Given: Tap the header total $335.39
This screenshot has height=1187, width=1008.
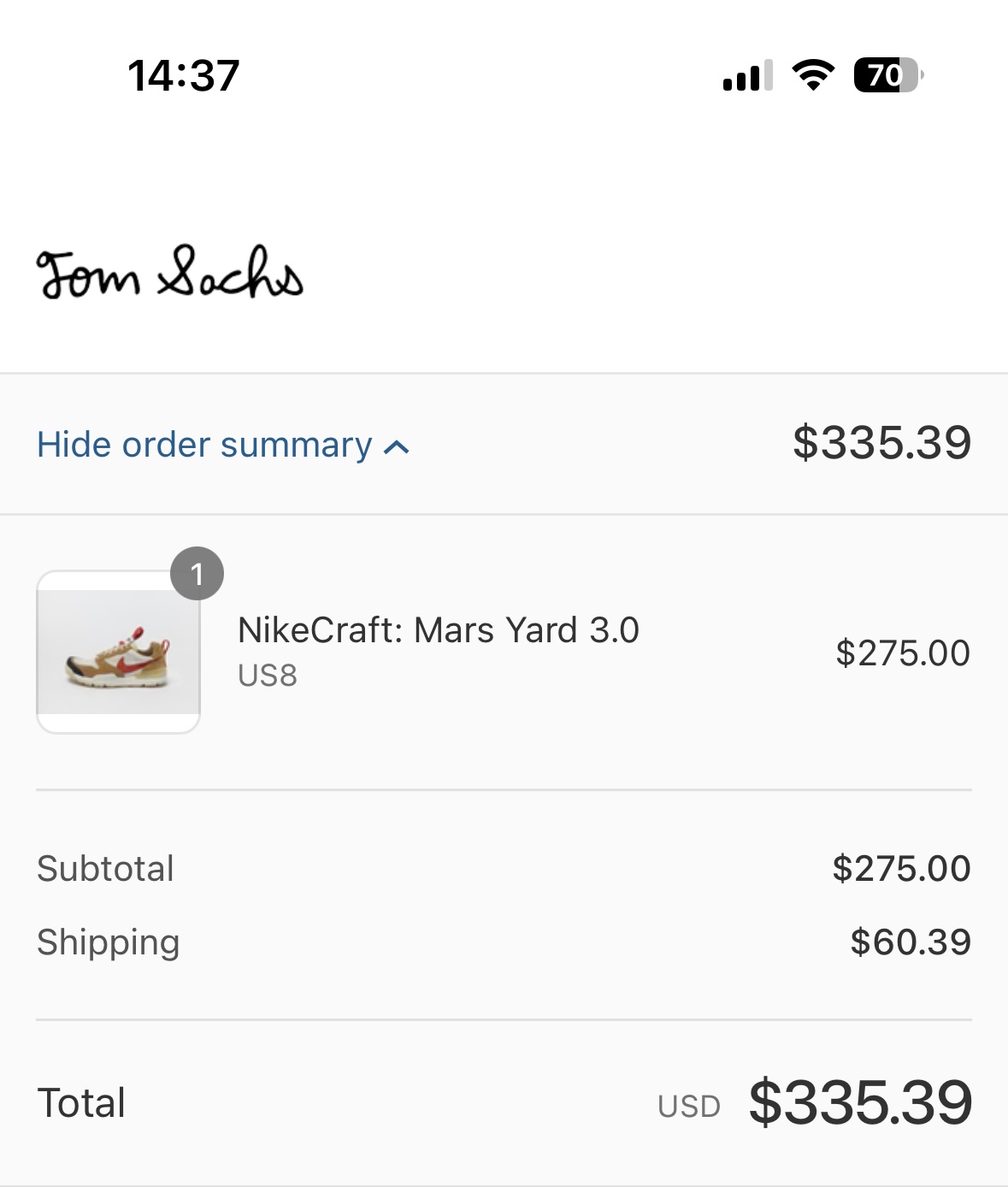Looking at the screenshot, I should tap(881, 443).
